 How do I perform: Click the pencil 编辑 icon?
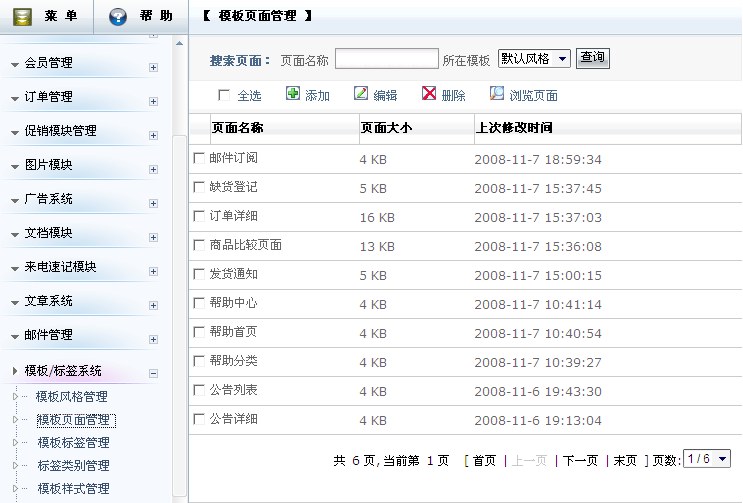pos(361,93)
